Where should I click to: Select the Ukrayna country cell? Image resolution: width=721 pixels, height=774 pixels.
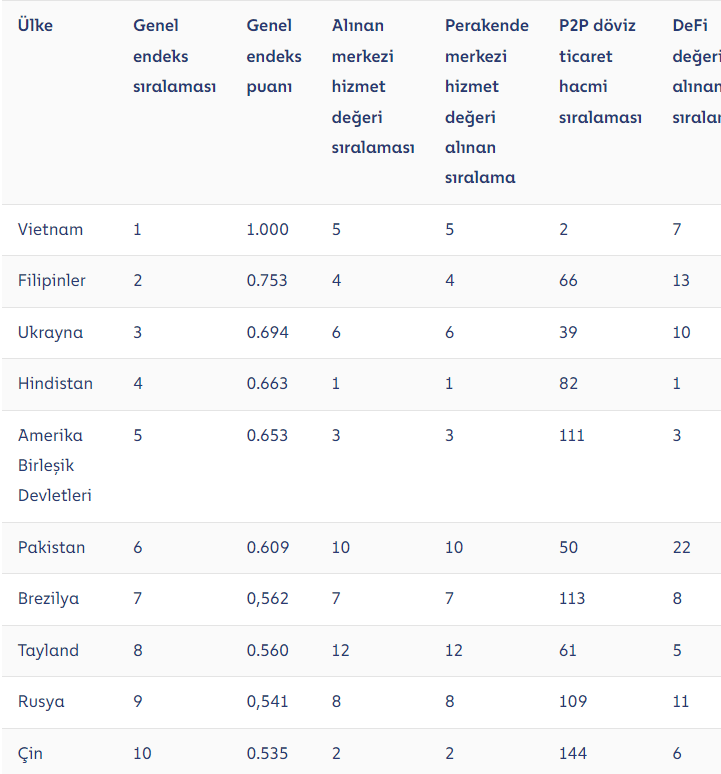pyautogui.click(x=50, y=332)
